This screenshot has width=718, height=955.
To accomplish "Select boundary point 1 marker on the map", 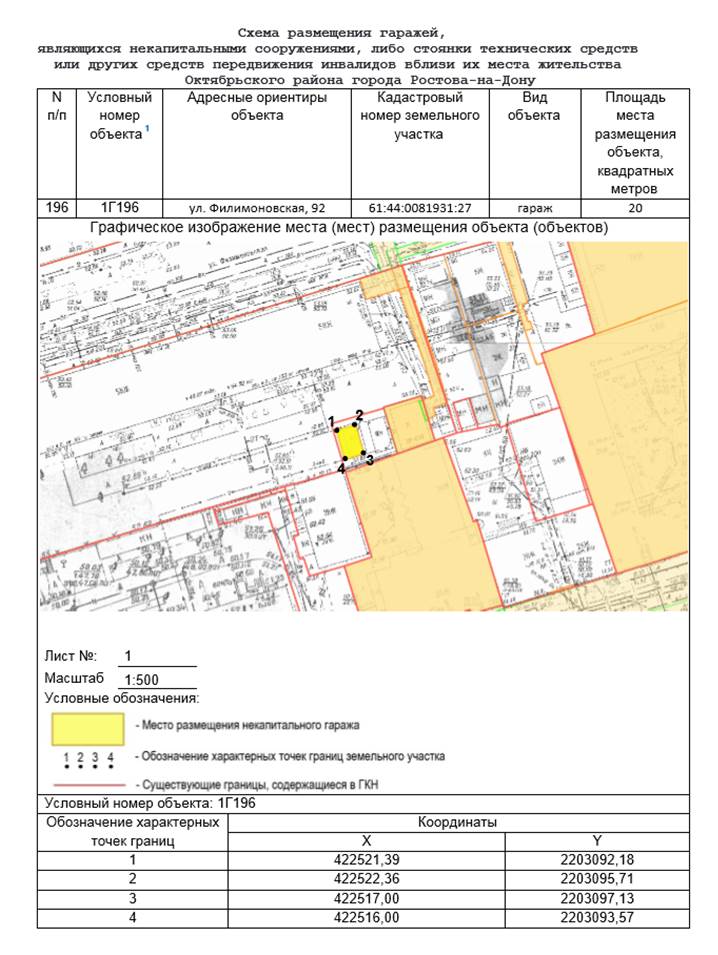I will [x=337, y=430].
